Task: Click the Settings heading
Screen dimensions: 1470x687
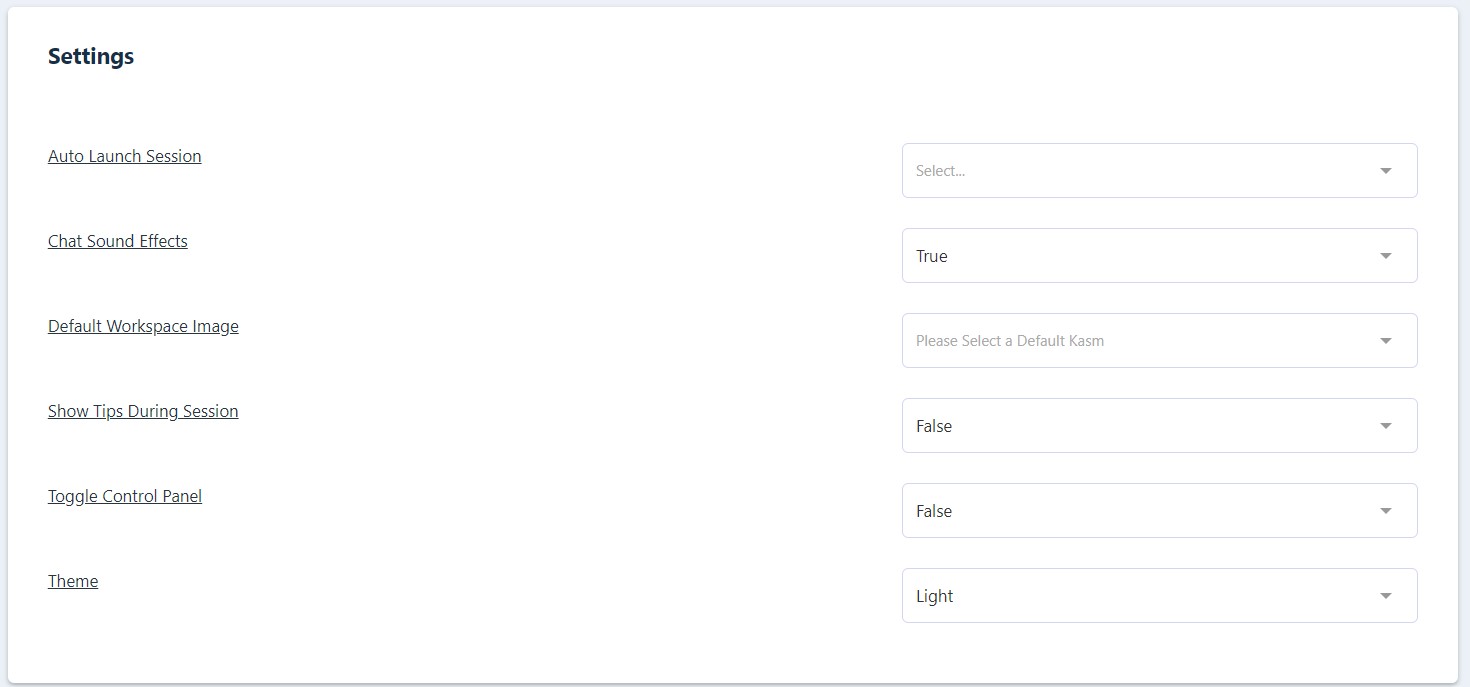Action: 91,57
